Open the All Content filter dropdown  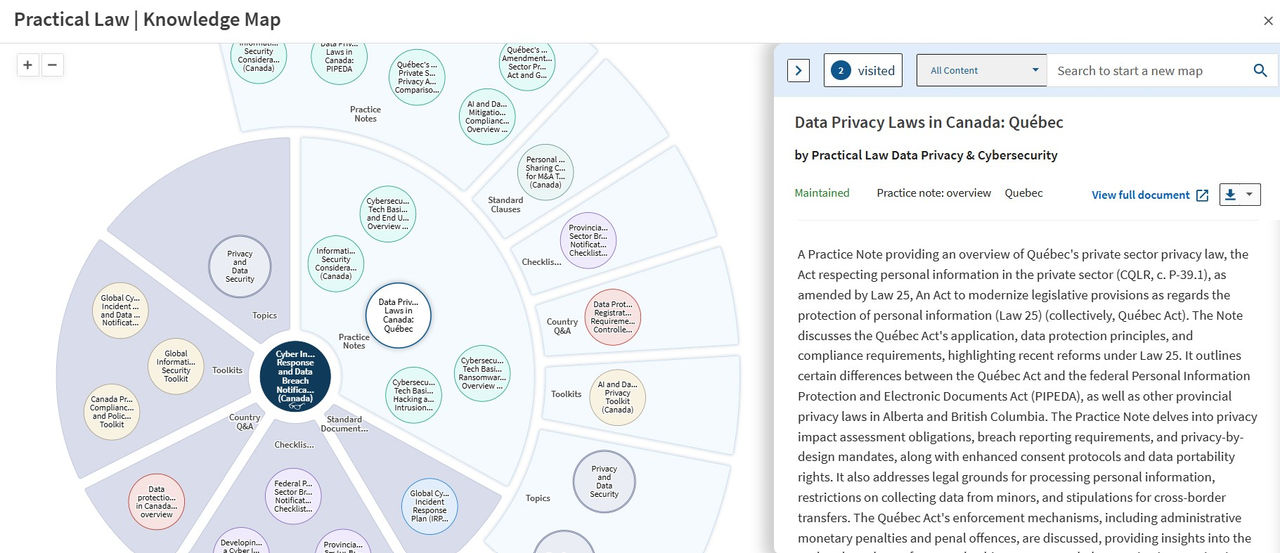click(981, 70)
